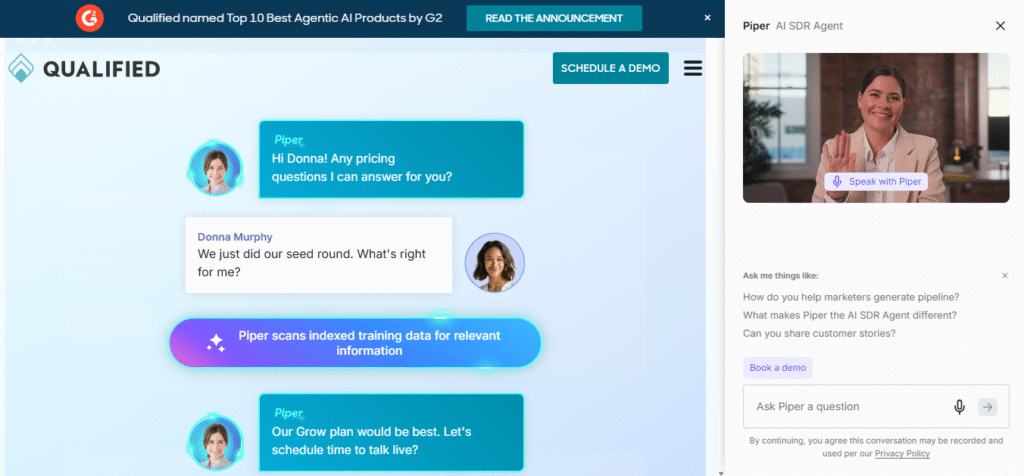Click the Ask Piper a question field
This screenshot has width=1024, height=476.
click(845, 407)
